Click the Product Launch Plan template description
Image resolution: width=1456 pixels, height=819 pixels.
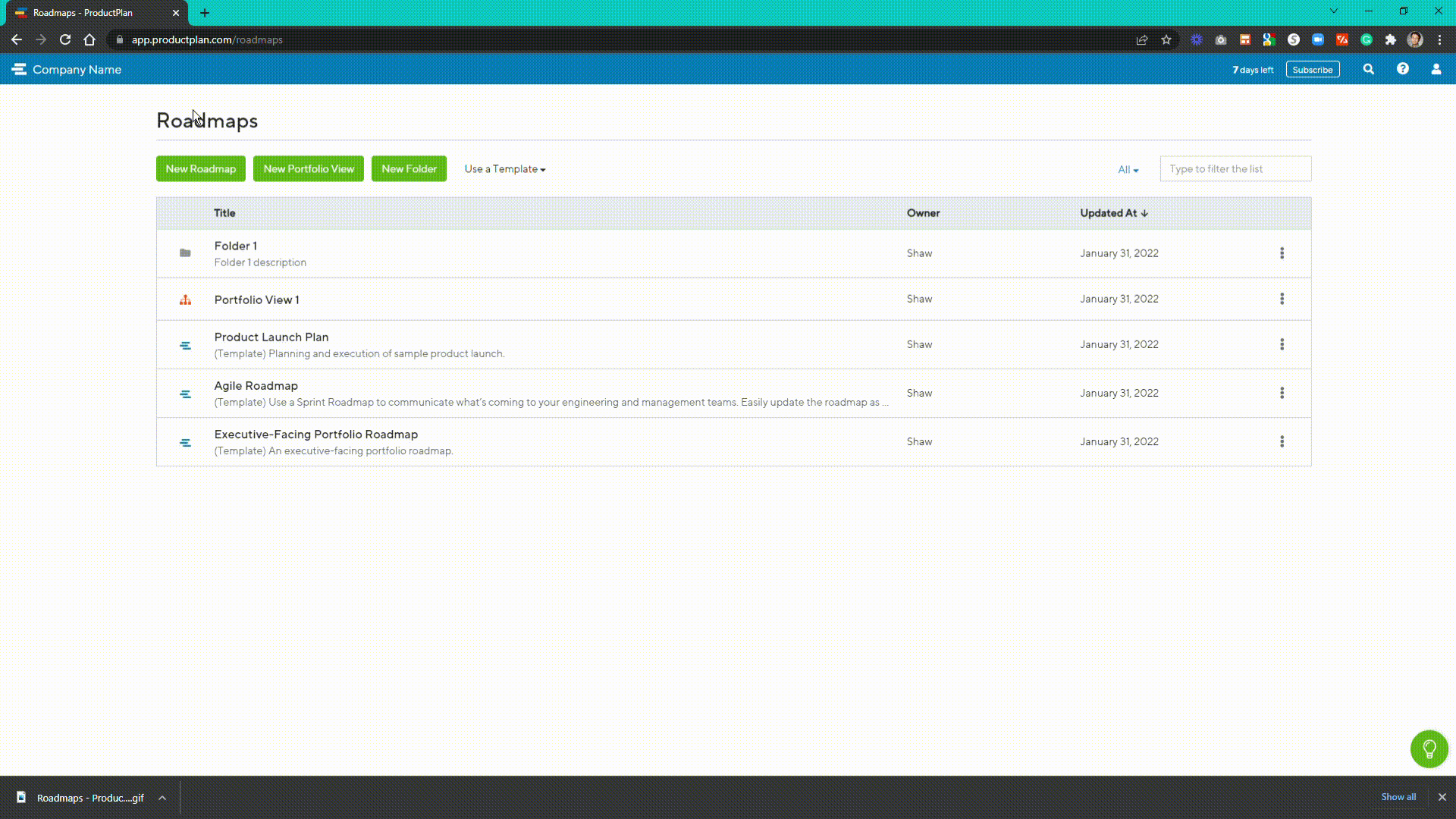(x=359, y=353)
